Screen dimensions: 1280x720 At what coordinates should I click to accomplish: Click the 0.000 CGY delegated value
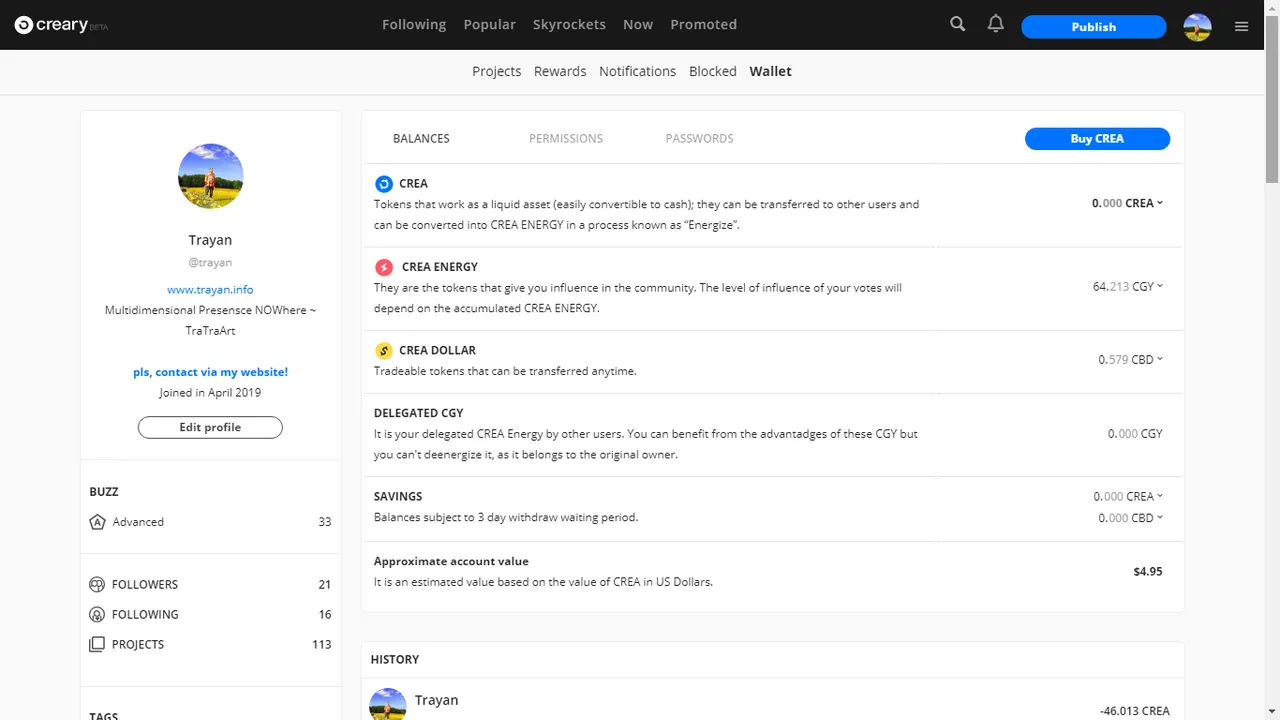(1135, 434)
